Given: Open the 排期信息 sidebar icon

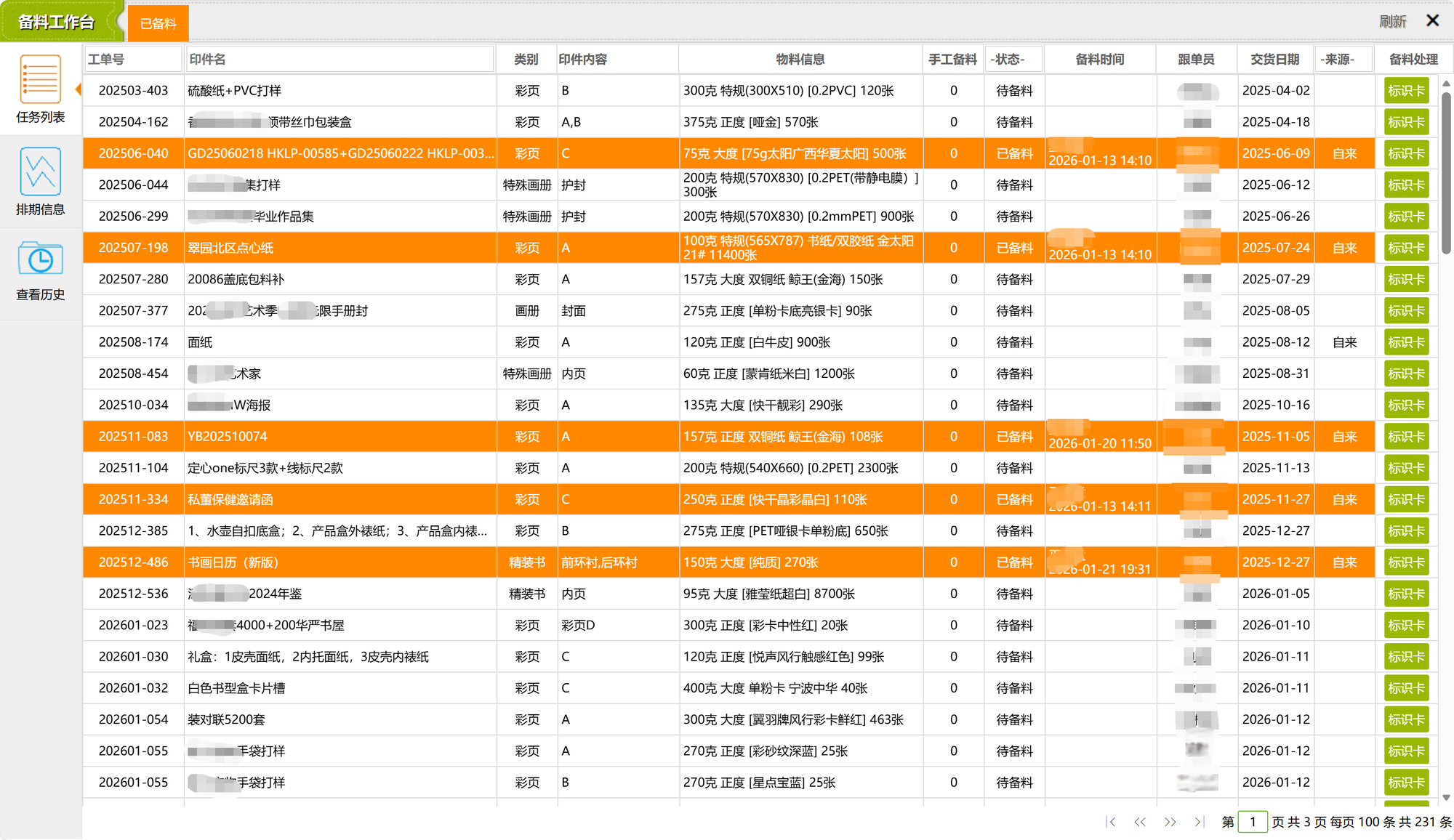Looking at the screenshot, I should pos(40,172).
